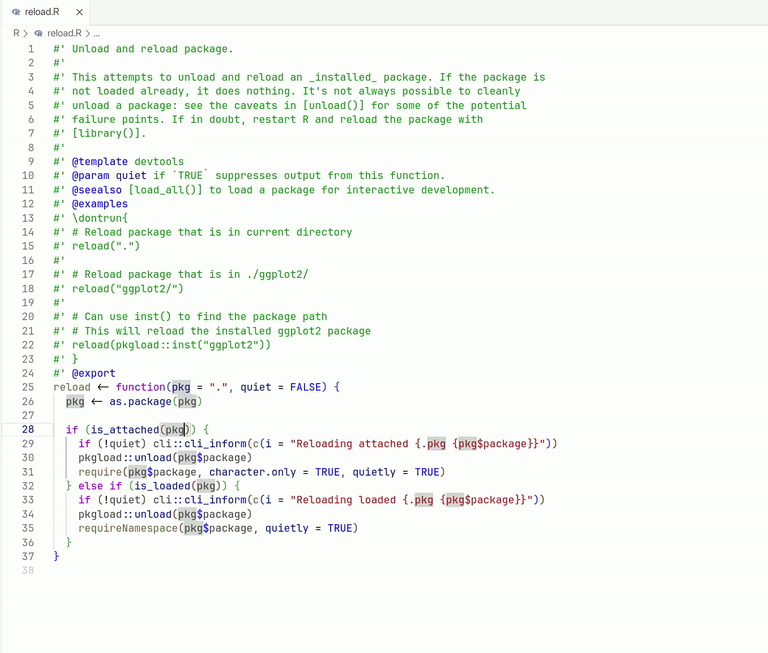Image resolution: width=768 pixels, height=653 pixels.
Task: Click line number 28 in the gutter
Action: (x=28, y=430)
